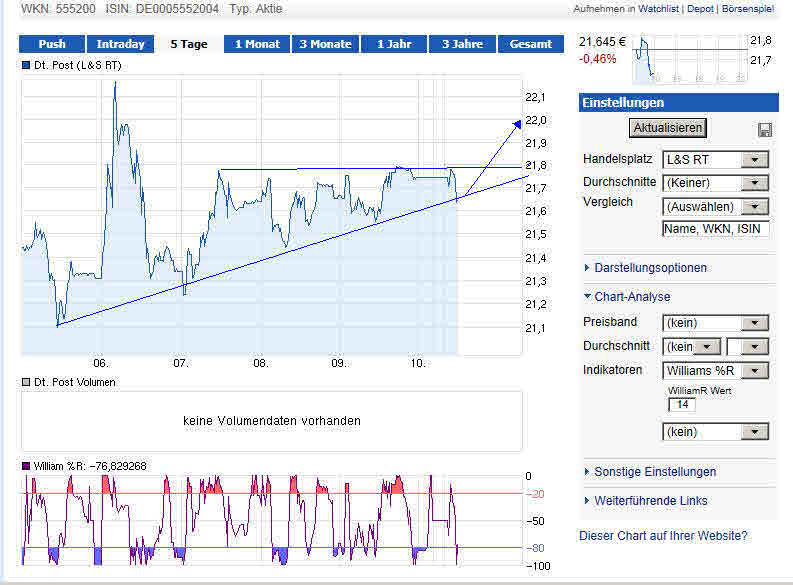The image size is (793, 585).
Task: Open the Durchschnitt (kein) type dropdown
Action: pyautogui.click(x=691, y=347)
